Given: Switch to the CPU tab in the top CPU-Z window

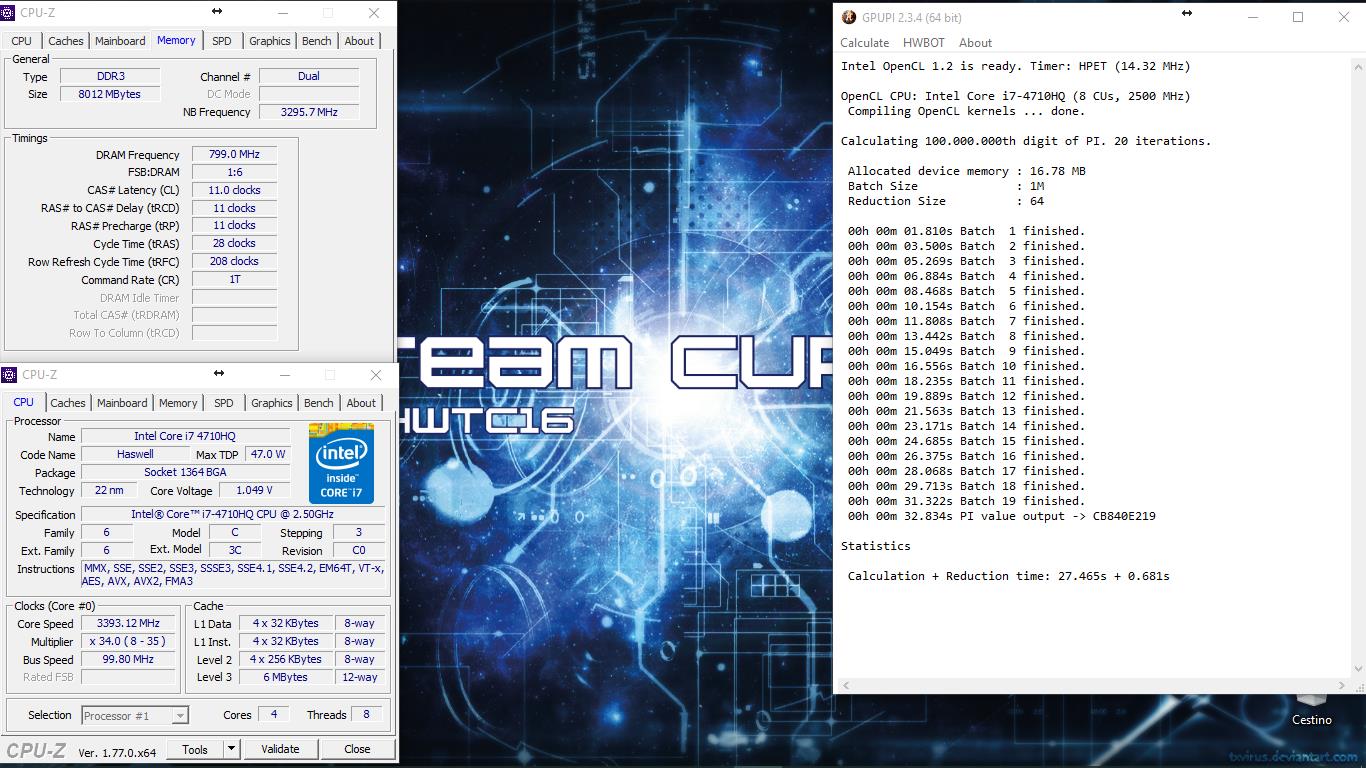Looking at the screenshot, I should pyautogui.click(x=21, y=41).
